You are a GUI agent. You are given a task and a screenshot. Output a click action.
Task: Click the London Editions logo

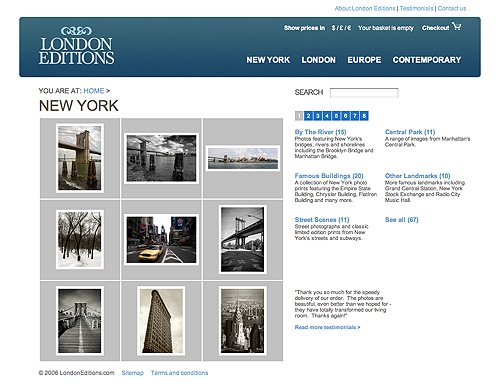point(76,45)
